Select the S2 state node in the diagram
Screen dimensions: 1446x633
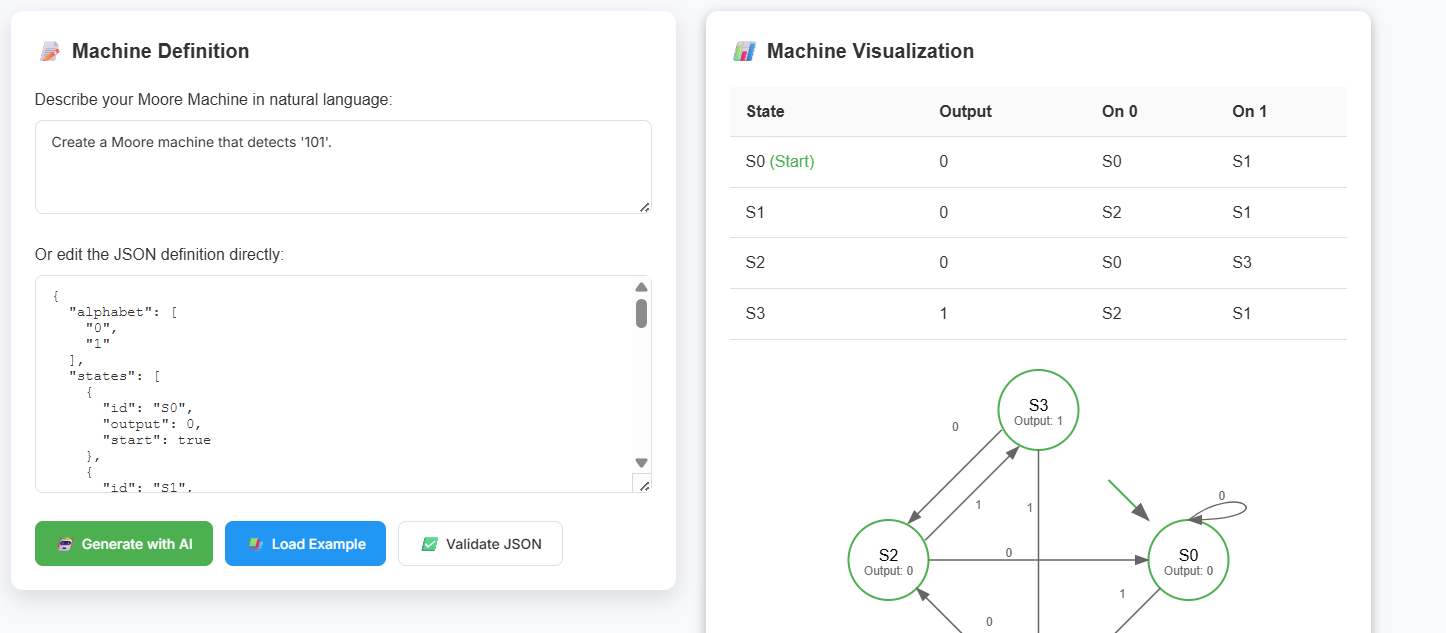(888, 561)
